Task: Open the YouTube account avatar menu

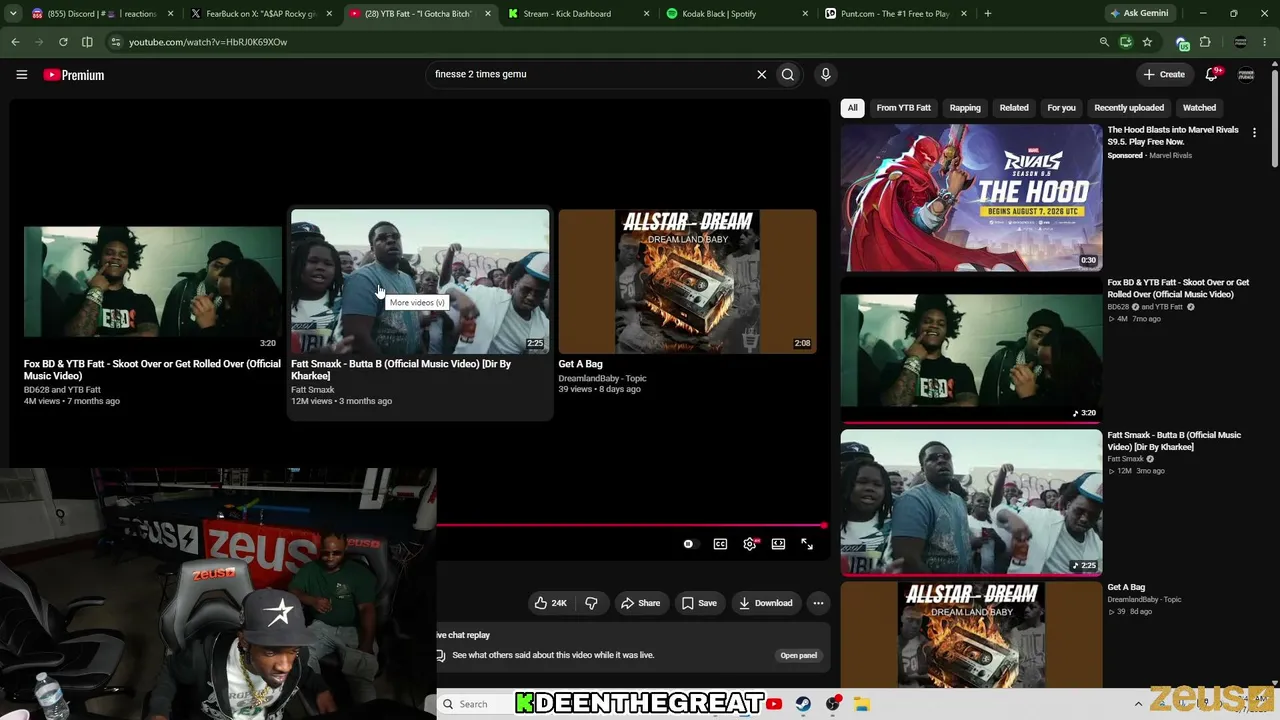Action: pyautogui.click(x=1246, y=74)
